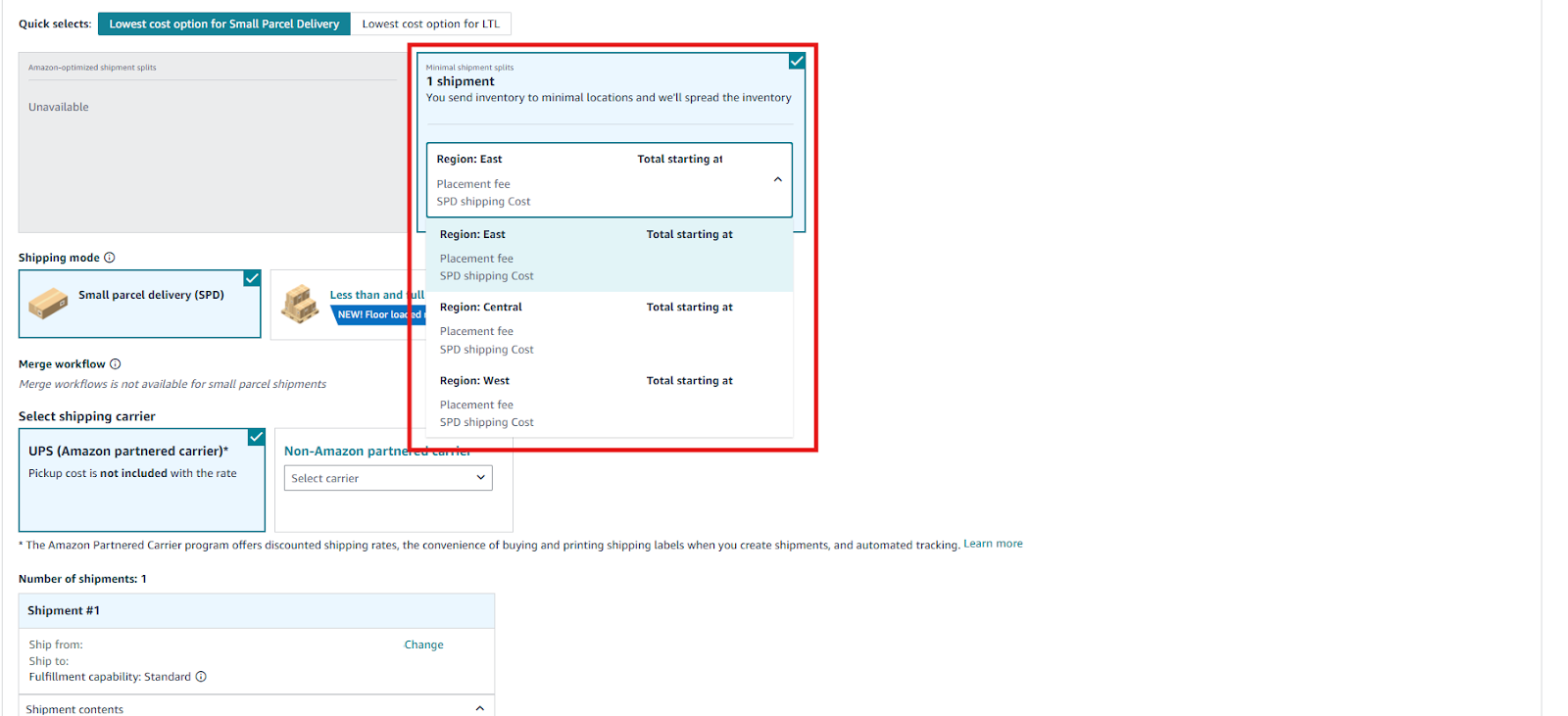Toggle the UPS partnered carrier checkmark
This screenshot has height=716, width=1568.
click(x=256, y=437)
